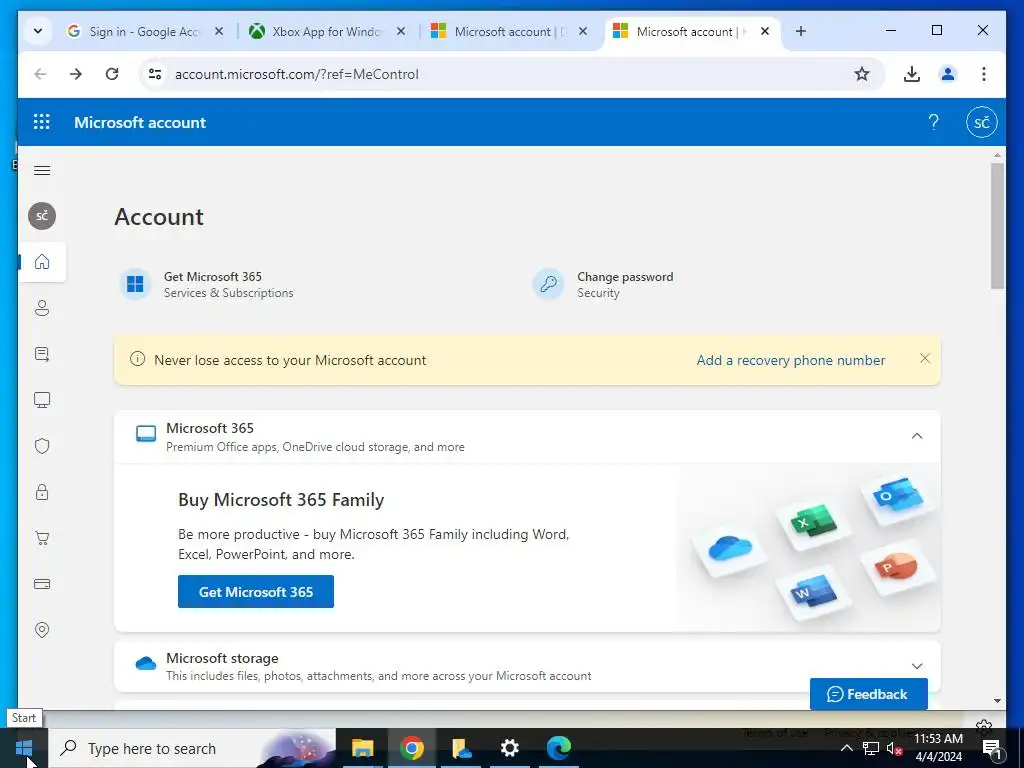Screen dimensions: 1024x768
Task: Bookmark this page with the star icon
Action: pyautogui.click(x=862, y=74)
